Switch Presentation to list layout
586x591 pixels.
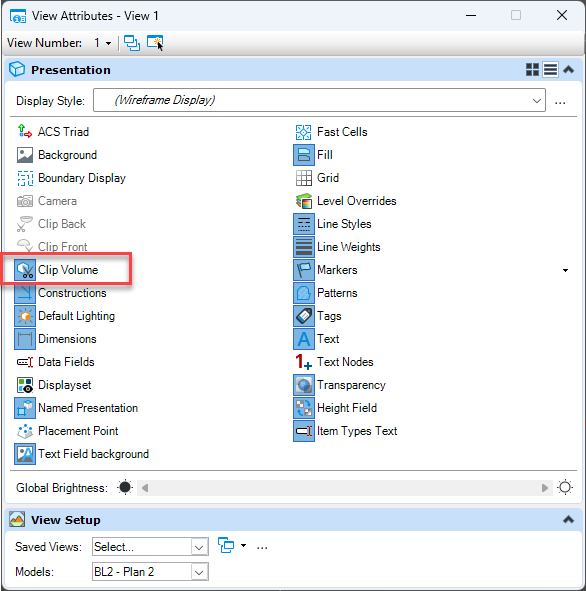(550, 70)
